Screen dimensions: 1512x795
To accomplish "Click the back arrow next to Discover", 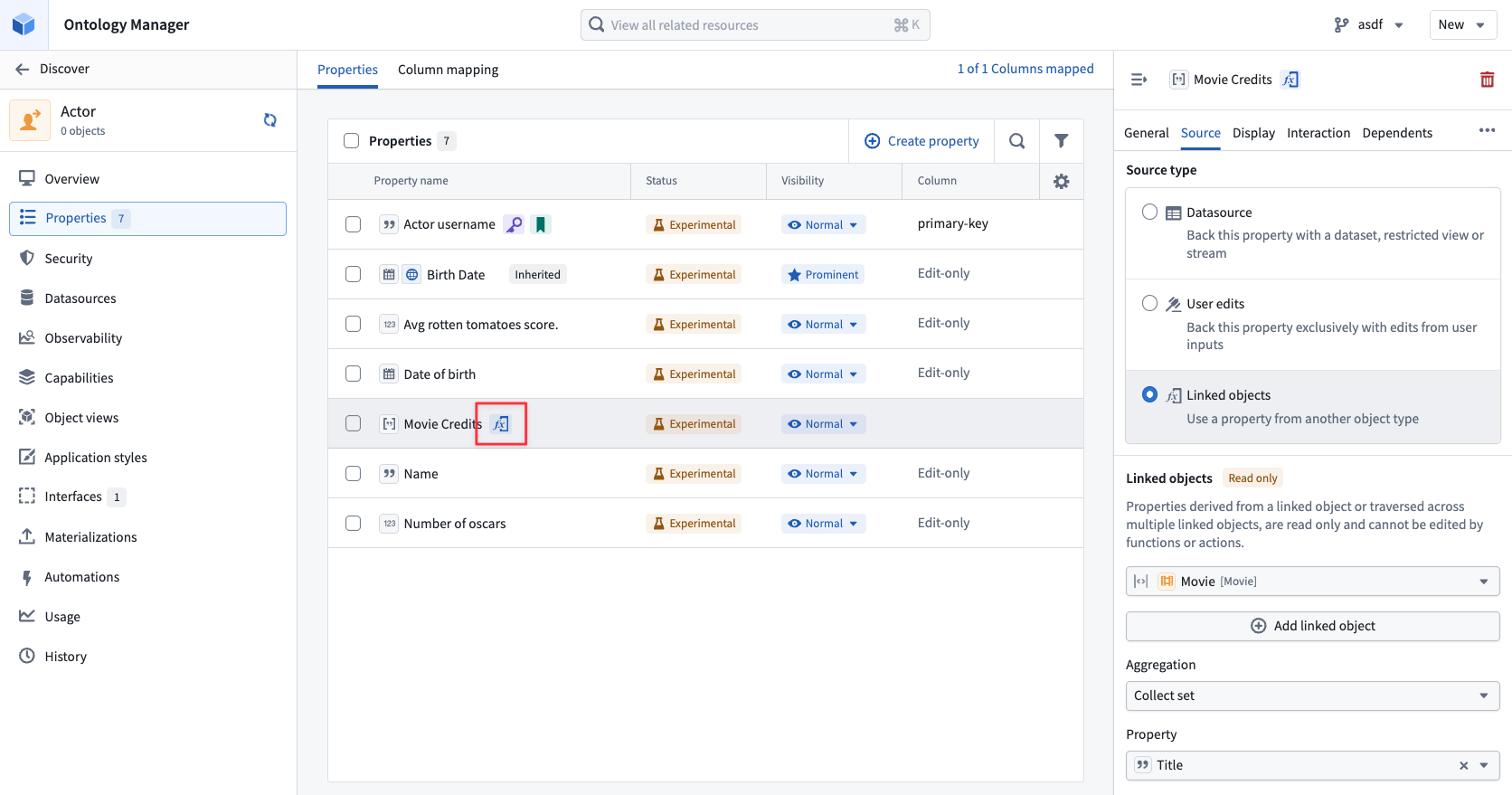I will point(23,69).
